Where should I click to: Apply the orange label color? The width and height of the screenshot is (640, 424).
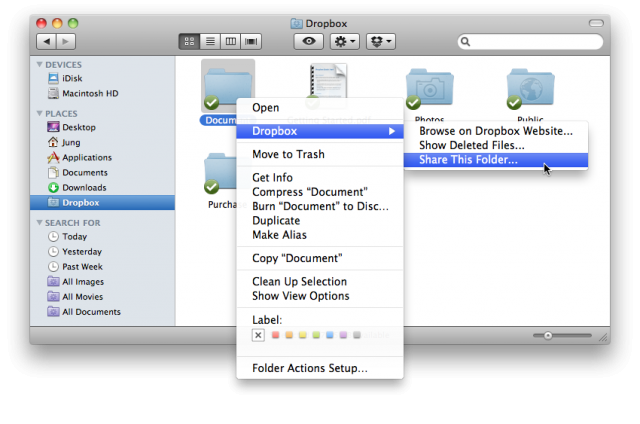click(289, 335)
